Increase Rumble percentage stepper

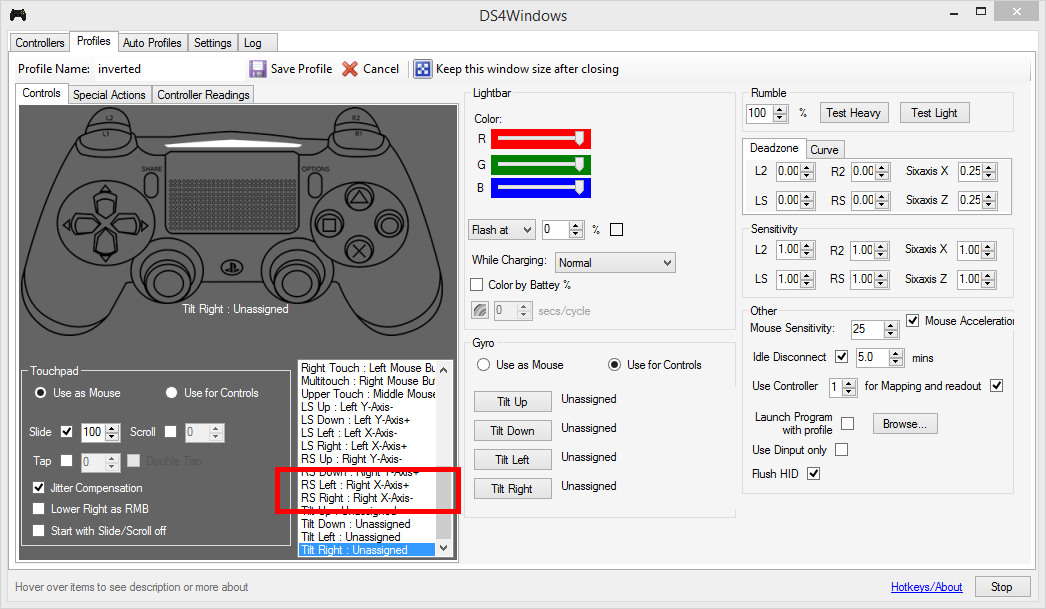pos(780,109)
